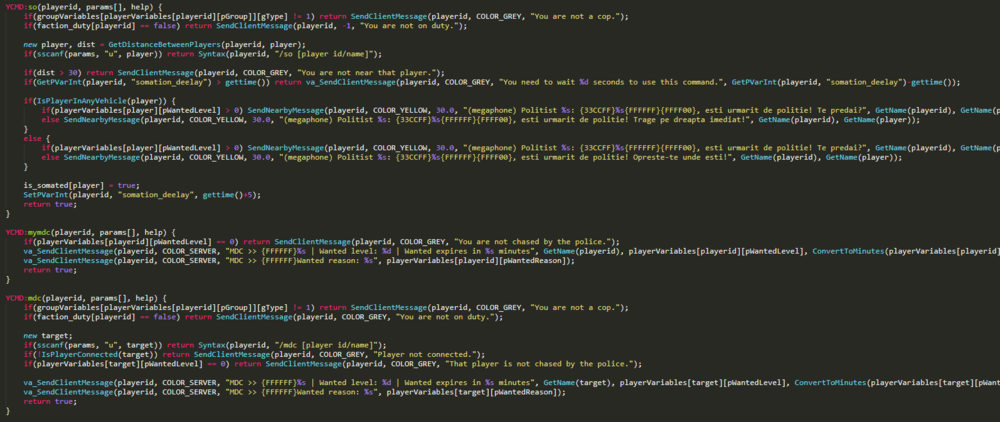
Task: Click "return true;" in the mymdc command
Action: tap(50, 270)
